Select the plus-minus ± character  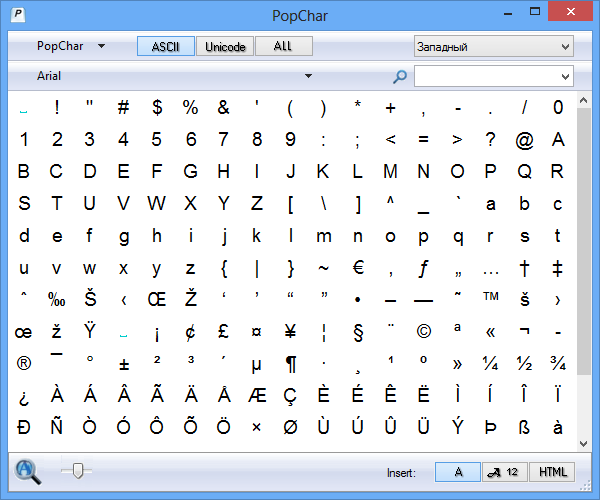124,364
